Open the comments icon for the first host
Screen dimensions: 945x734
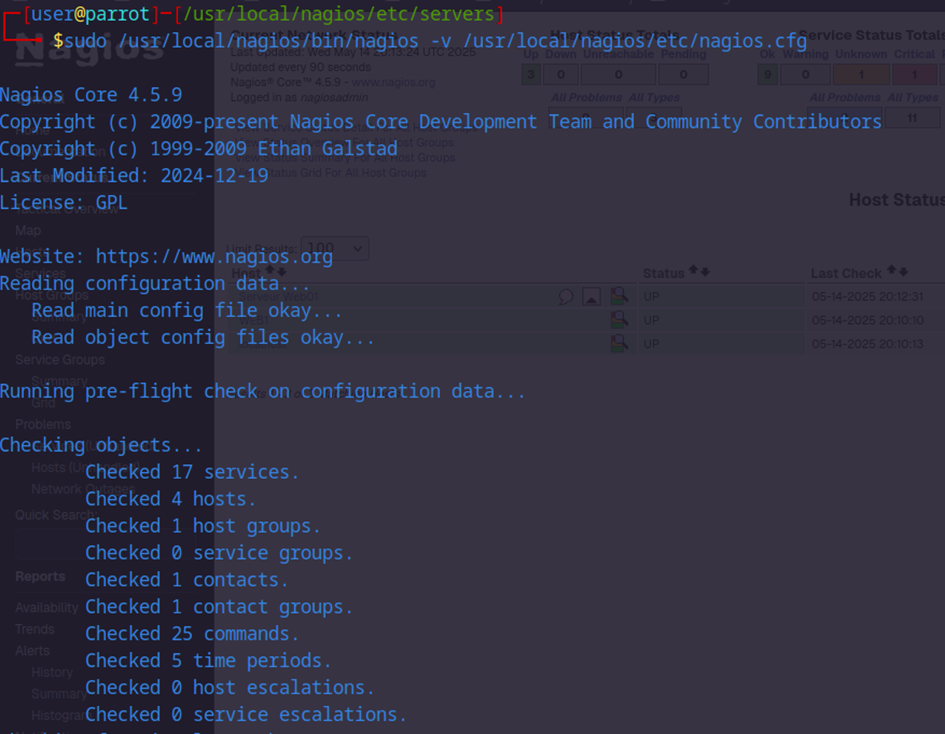pyautogui.click(x=566, y=296)
